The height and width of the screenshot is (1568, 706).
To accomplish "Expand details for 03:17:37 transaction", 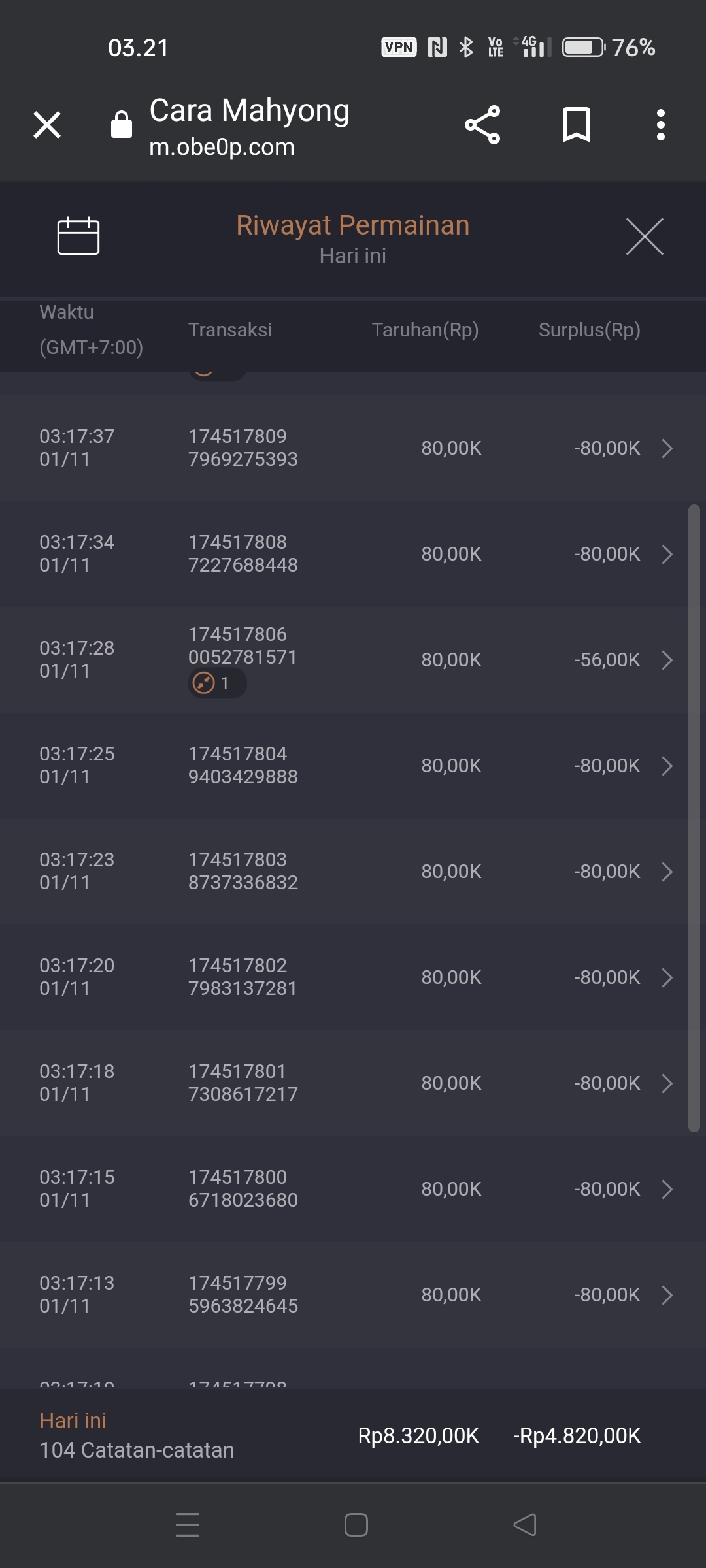I will pyautogui.click(x=667, y=448).
